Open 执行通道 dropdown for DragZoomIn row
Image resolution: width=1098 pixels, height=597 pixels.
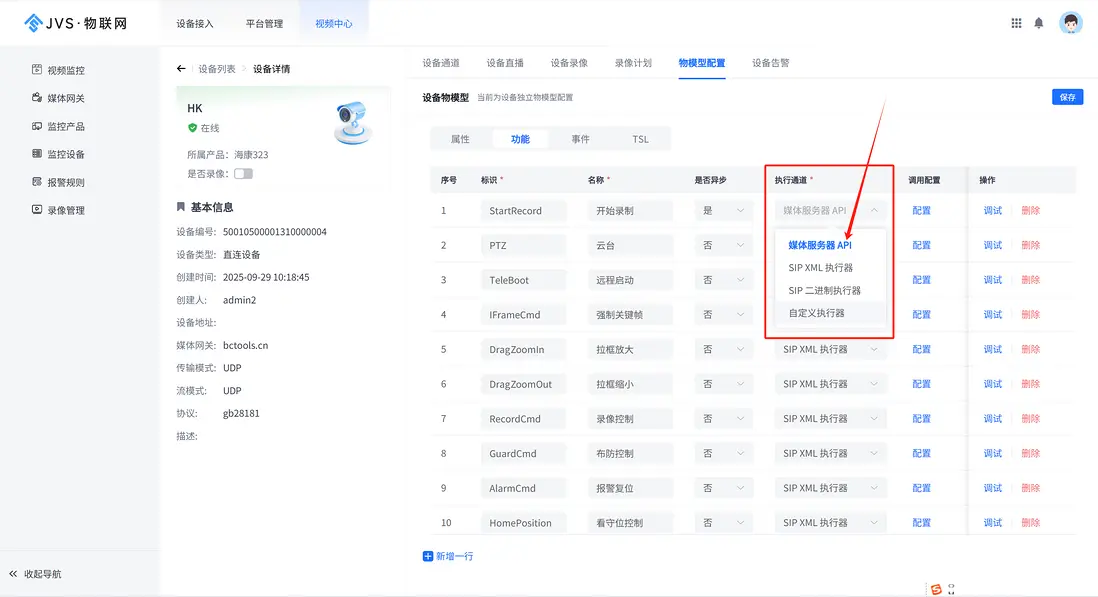(830, 349)
